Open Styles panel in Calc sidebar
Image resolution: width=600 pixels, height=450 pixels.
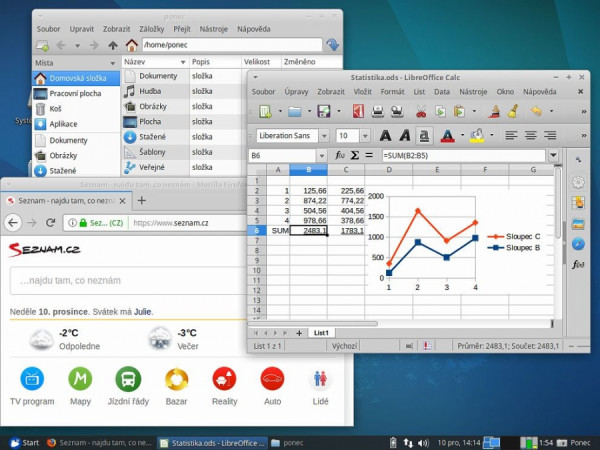(578, 203)
